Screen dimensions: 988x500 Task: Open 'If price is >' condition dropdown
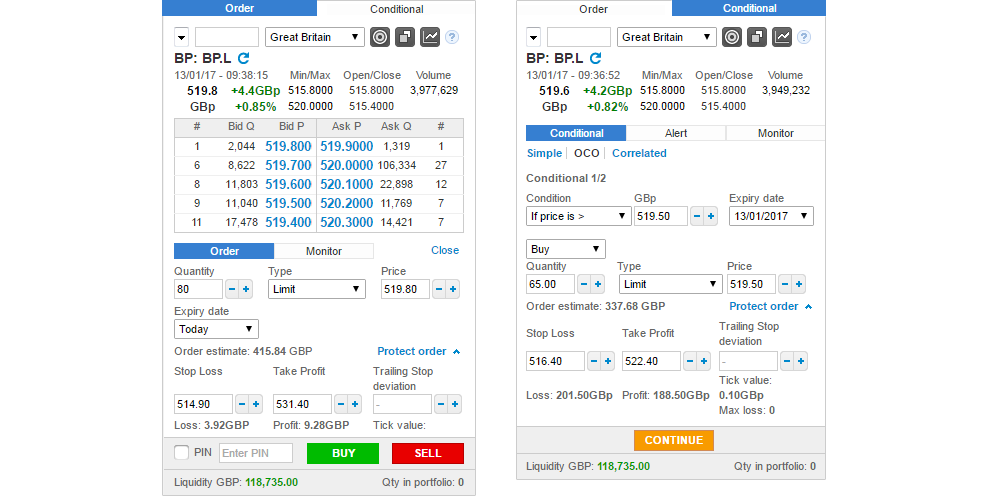[578, 216]
